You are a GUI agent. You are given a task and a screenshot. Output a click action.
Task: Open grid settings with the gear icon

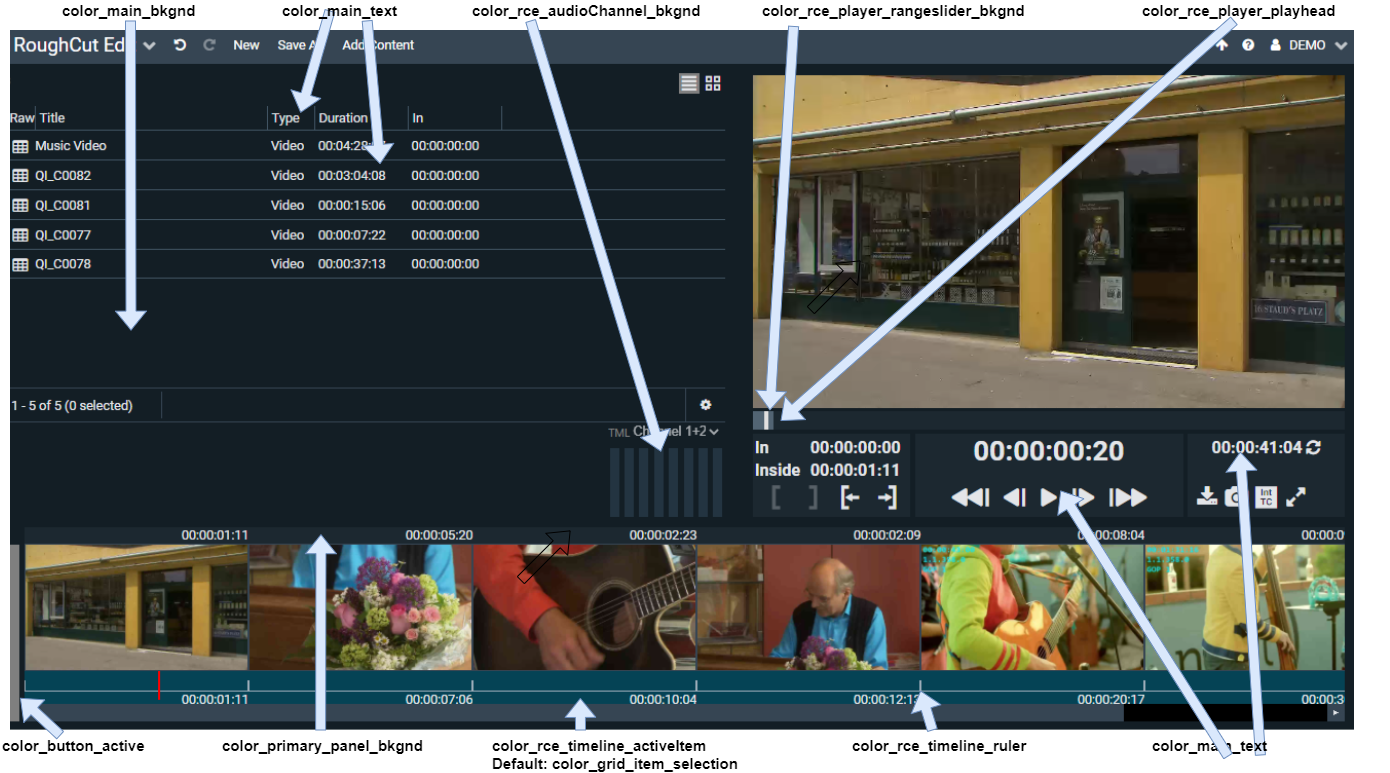tap(705, 405)
